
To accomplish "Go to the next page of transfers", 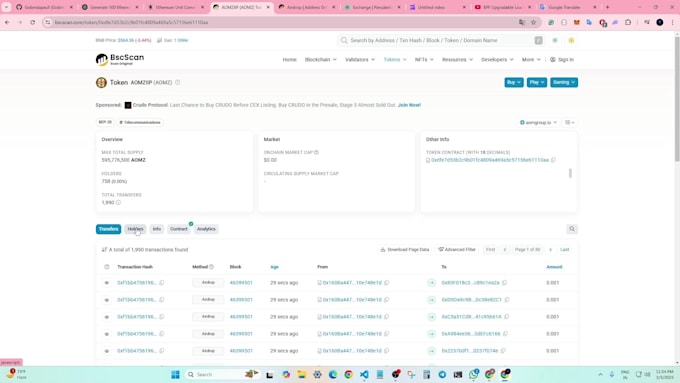I will coord(550,250).
